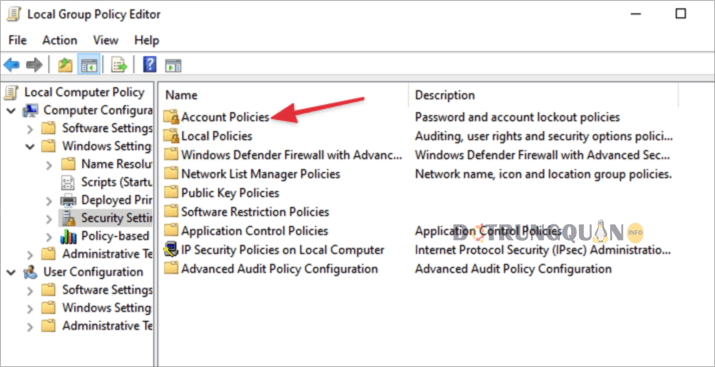
Task: Click the Advanced Audit Policy folder icon
Action: 171,268
